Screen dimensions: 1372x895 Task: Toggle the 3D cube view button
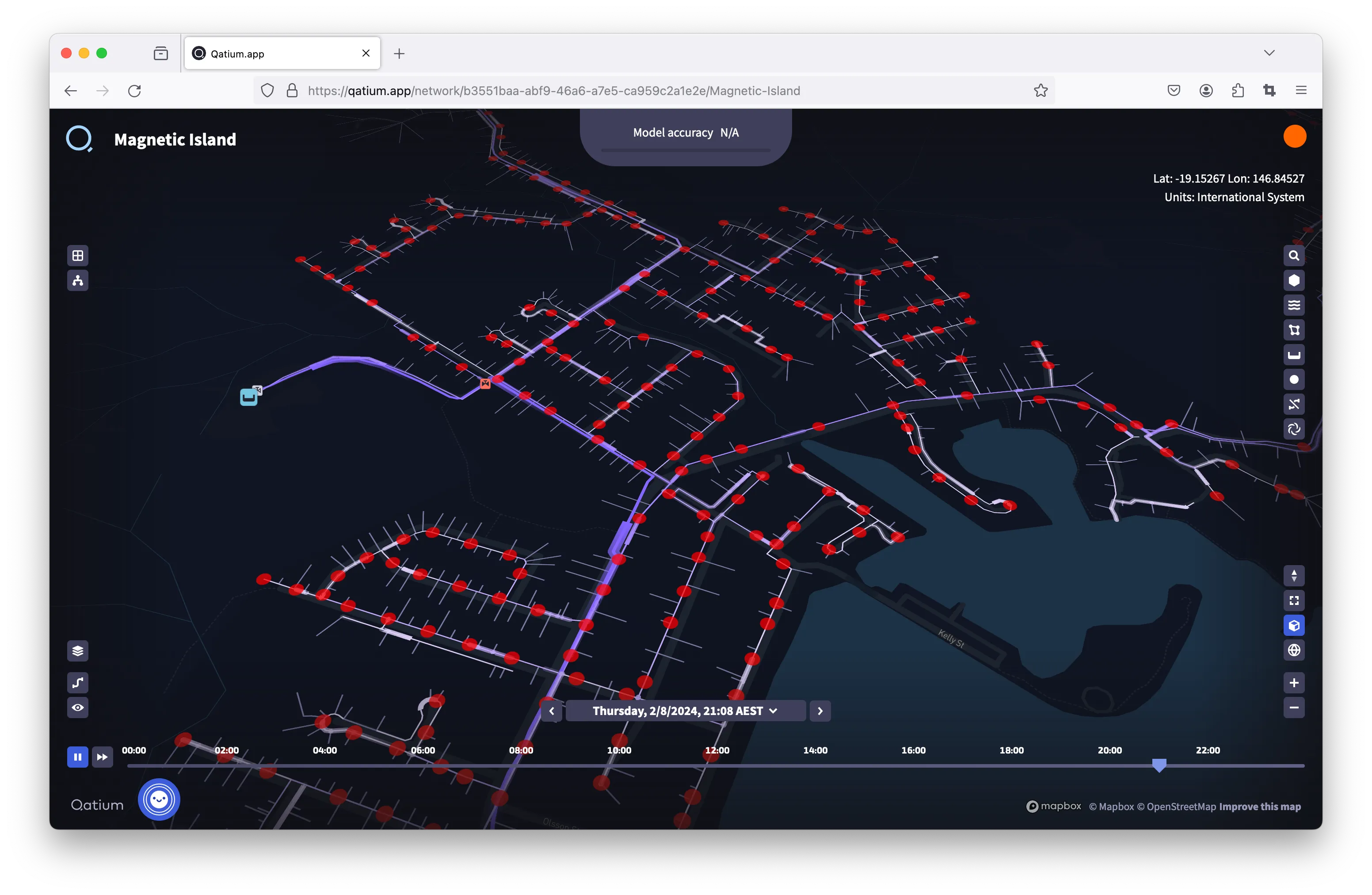1294,626
